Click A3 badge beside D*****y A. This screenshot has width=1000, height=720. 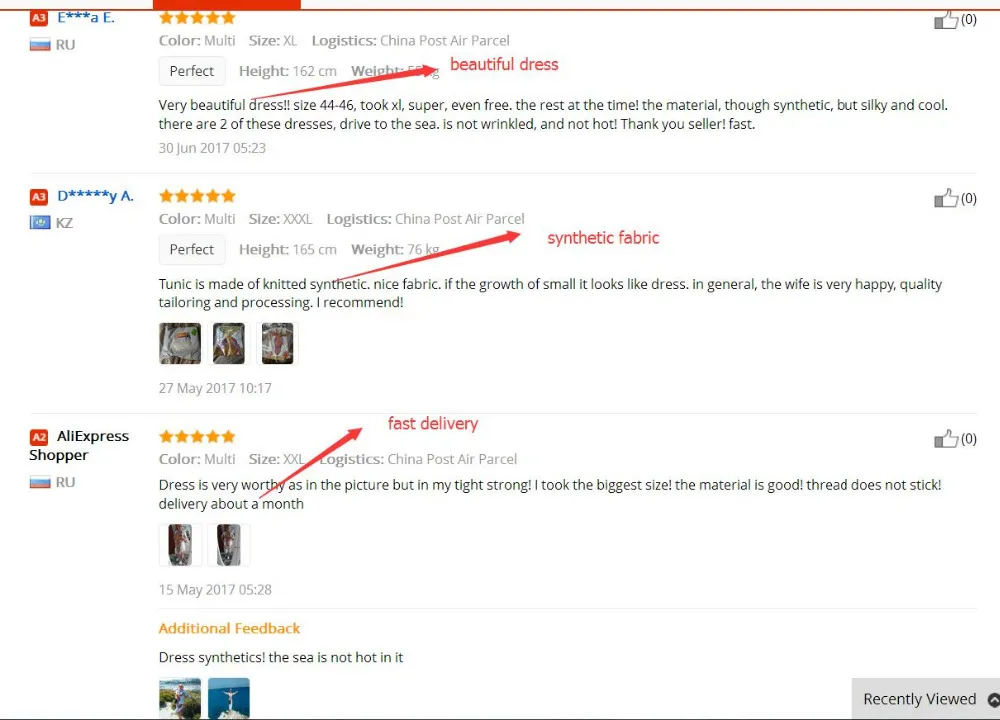(x=39, y=197)
